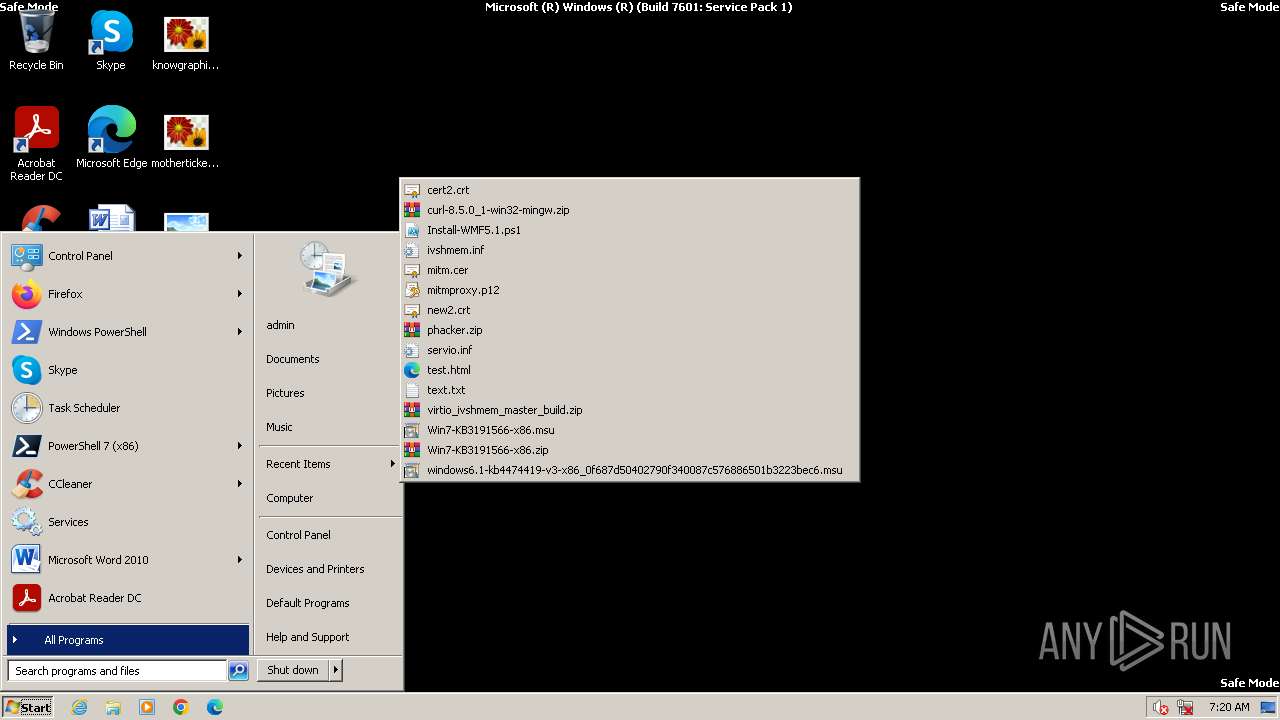Open Windows Media Player from taskbar

147,707
